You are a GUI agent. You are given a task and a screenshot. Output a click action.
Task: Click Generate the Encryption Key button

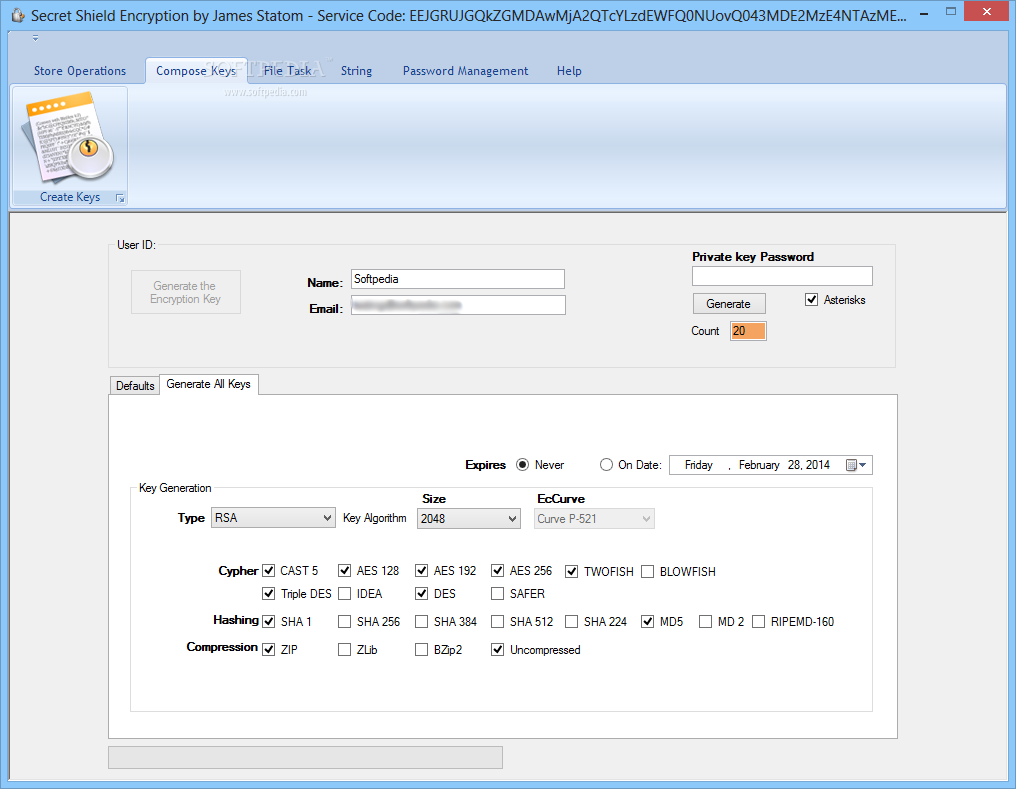coord(186,292)
